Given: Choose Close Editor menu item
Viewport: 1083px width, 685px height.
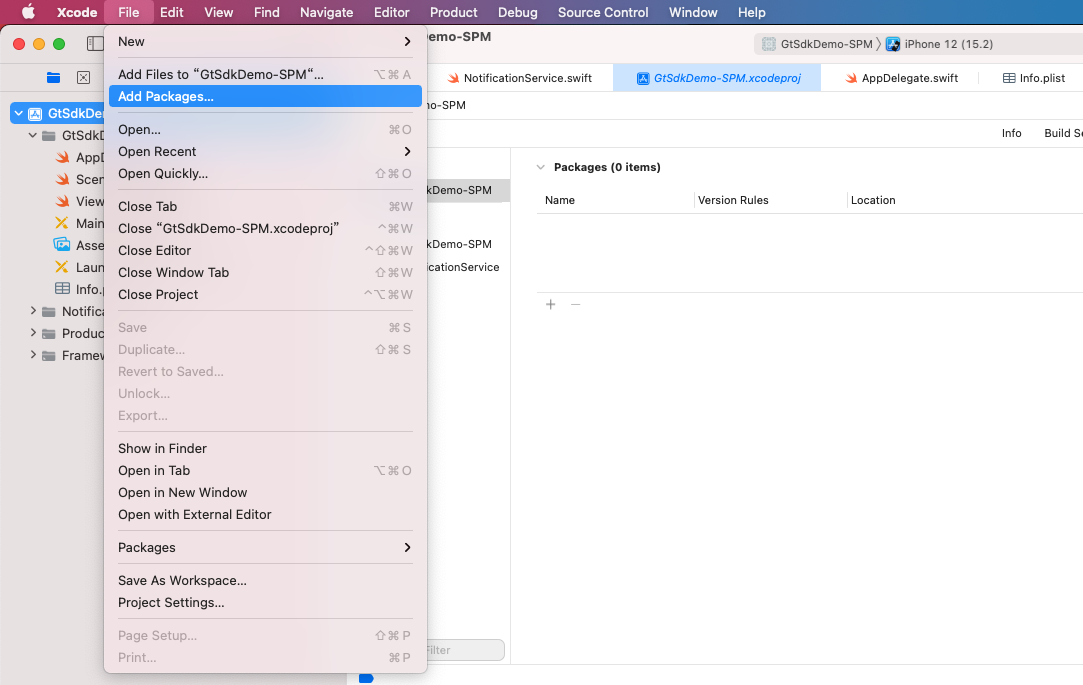Looking at the screenshot, I should coord(265,251).
